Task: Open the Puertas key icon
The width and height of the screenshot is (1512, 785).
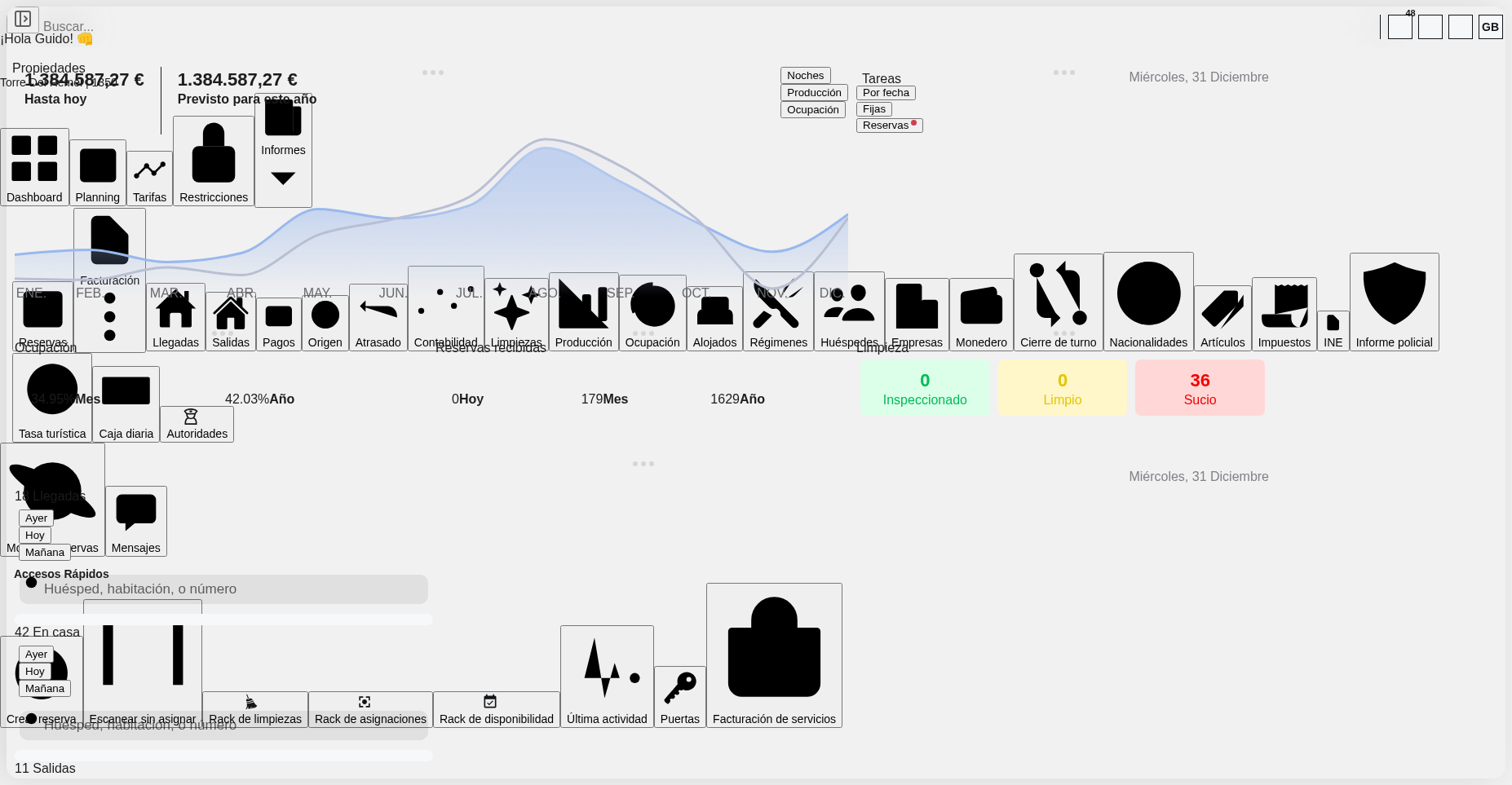Action: 679,696
